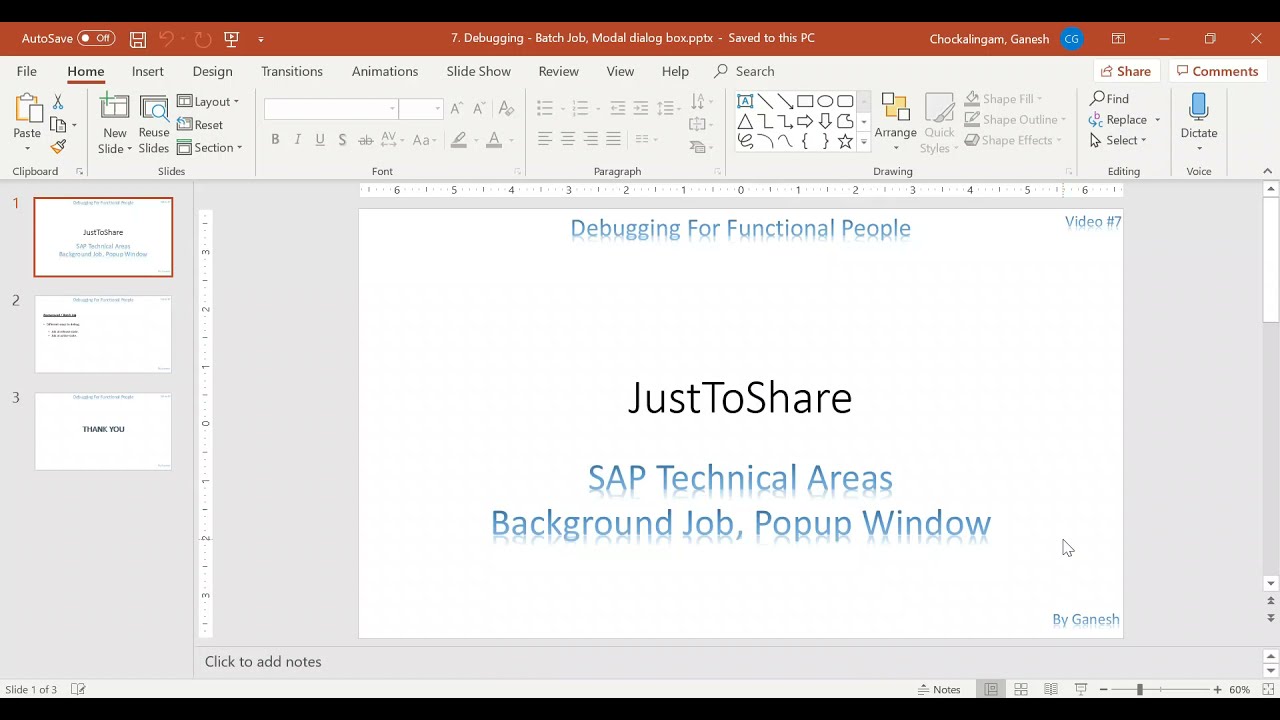Open text highlight color arrow
The width and height of the screenshot is (1280, 720).
pos(476,140)
